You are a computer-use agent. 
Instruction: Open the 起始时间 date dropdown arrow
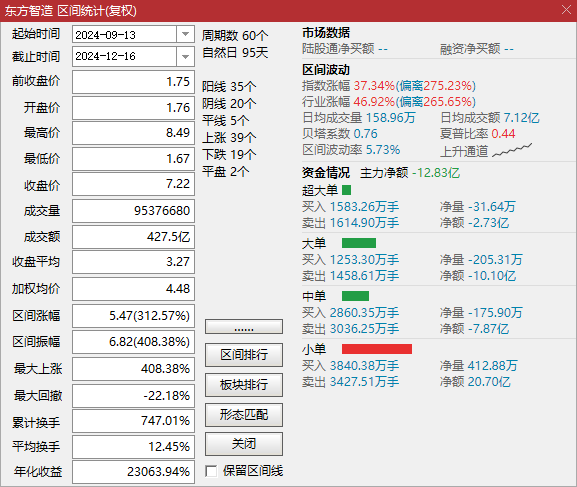pos(185,35)
